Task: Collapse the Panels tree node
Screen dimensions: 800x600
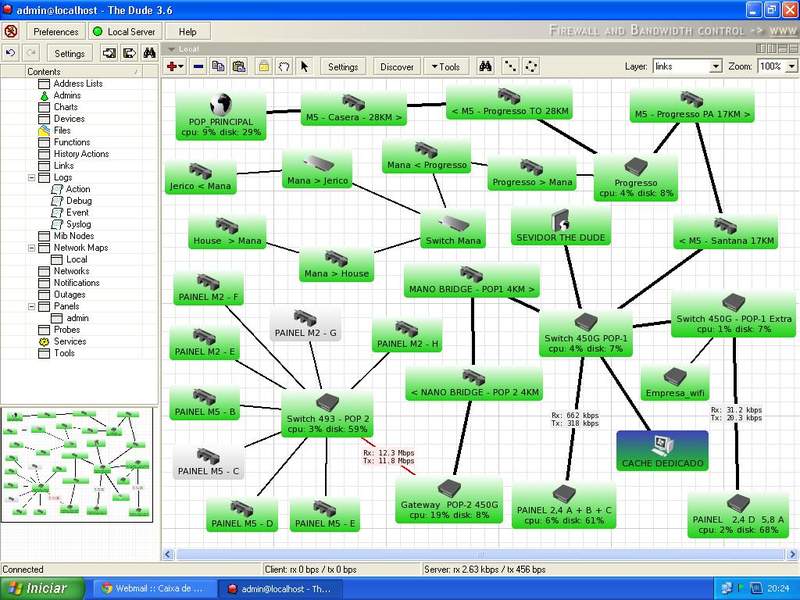Action: pyautogui.click(x=32, y=307)
